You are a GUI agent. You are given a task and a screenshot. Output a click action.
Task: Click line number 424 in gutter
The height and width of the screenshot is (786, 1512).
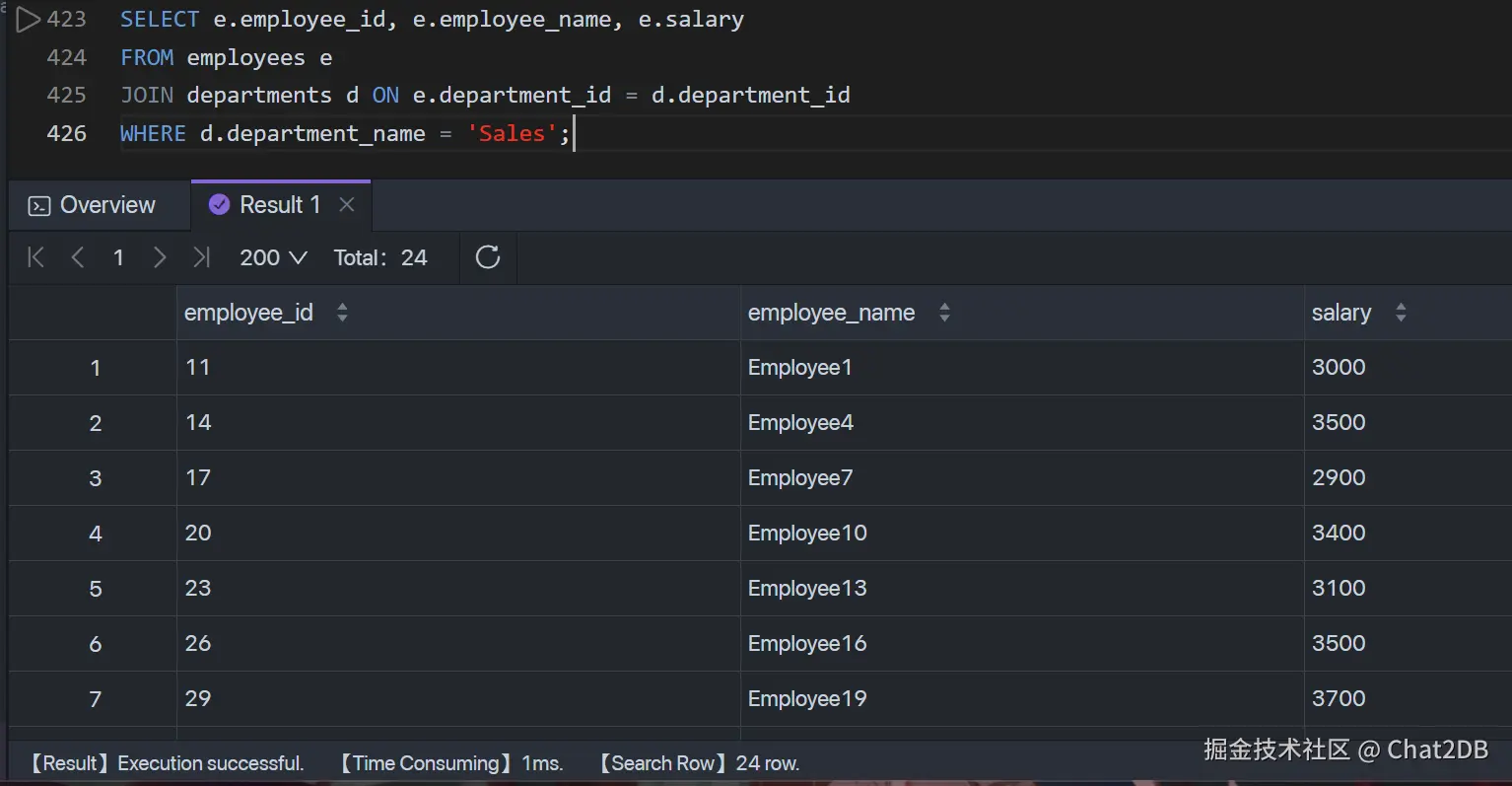[x=67, y=58]
